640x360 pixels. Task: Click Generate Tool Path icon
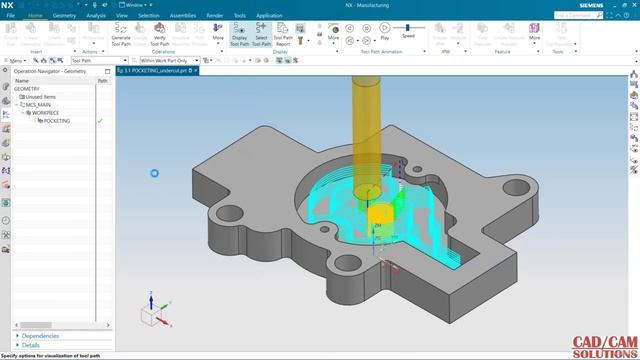click(x=121, y=34)
